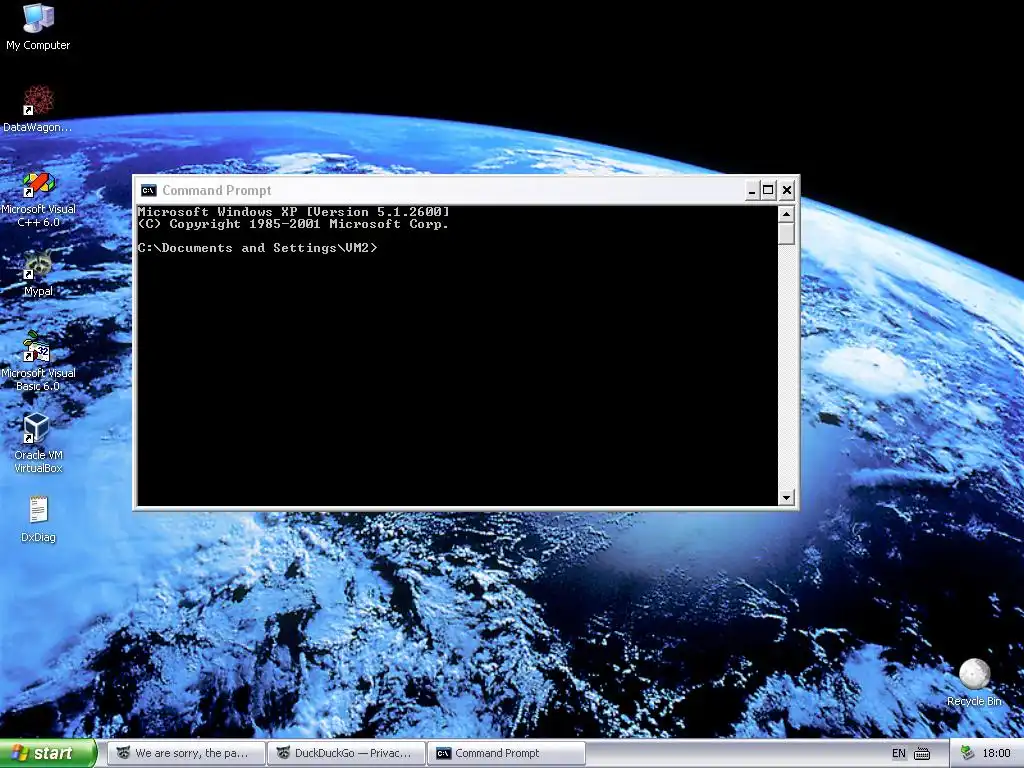Select the Recycle Bin icon
The image size is (1024, 768).
tap(974, 682)
